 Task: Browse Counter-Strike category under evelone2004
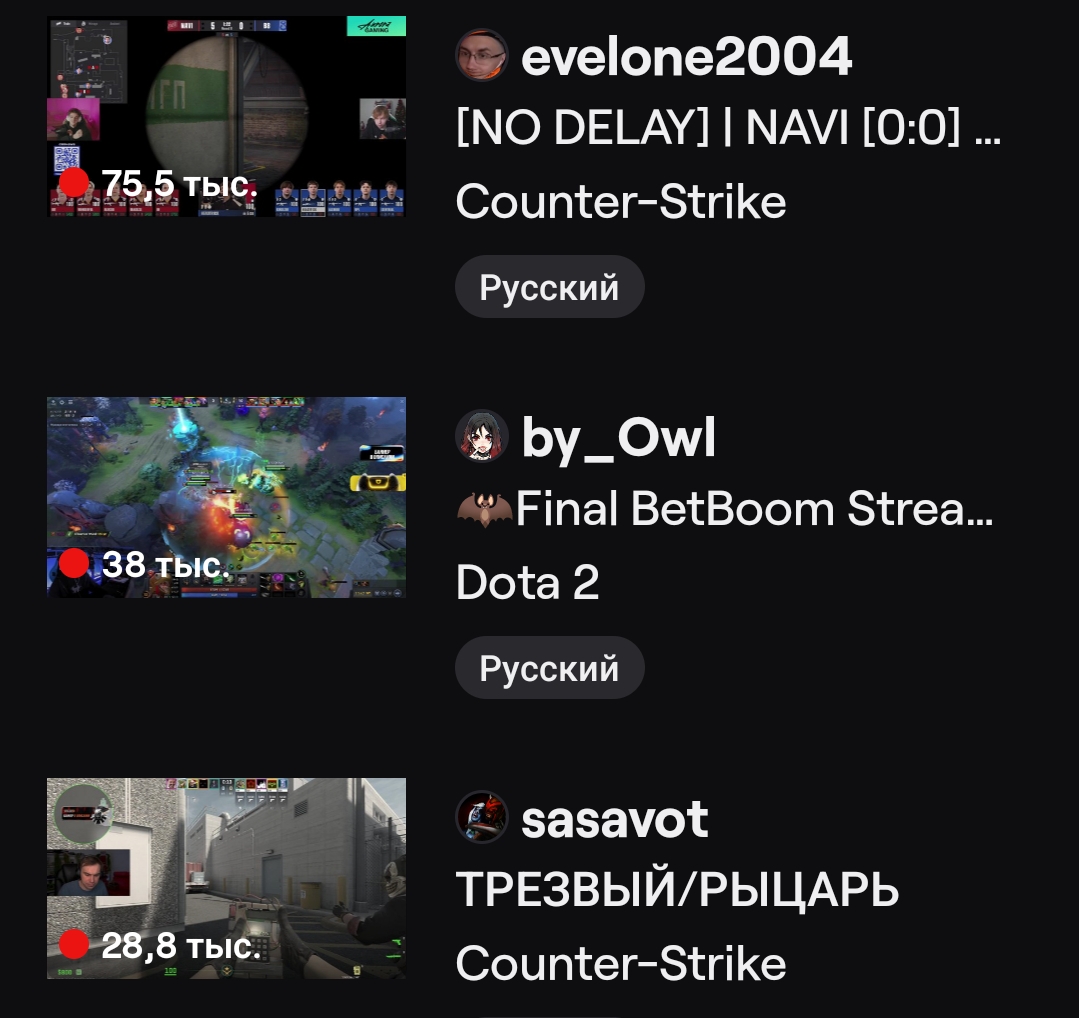(x=621, y=202)
